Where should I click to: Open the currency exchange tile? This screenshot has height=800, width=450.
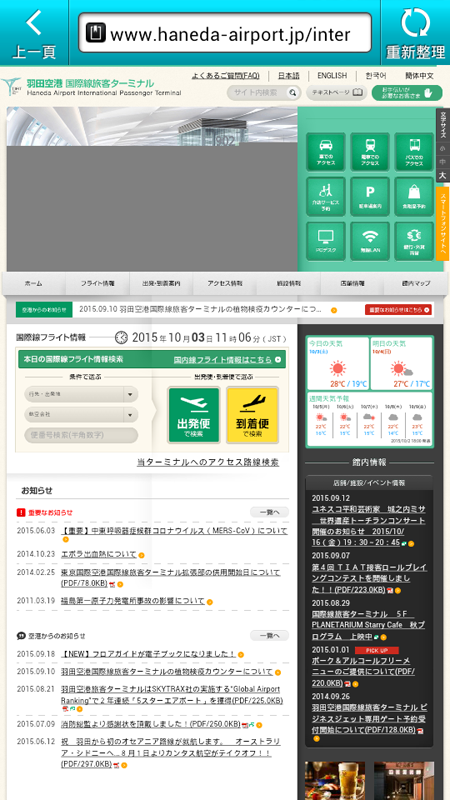tap(414, 241)
